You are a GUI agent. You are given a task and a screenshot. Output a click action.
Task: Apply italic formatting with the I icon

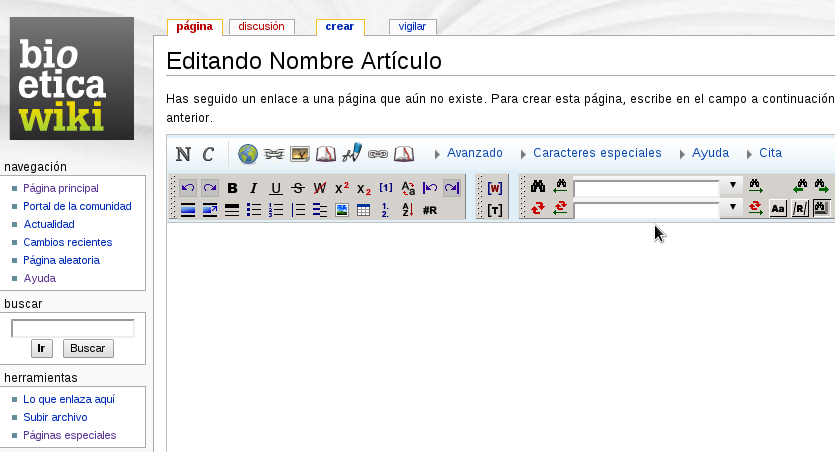[254, 188]
